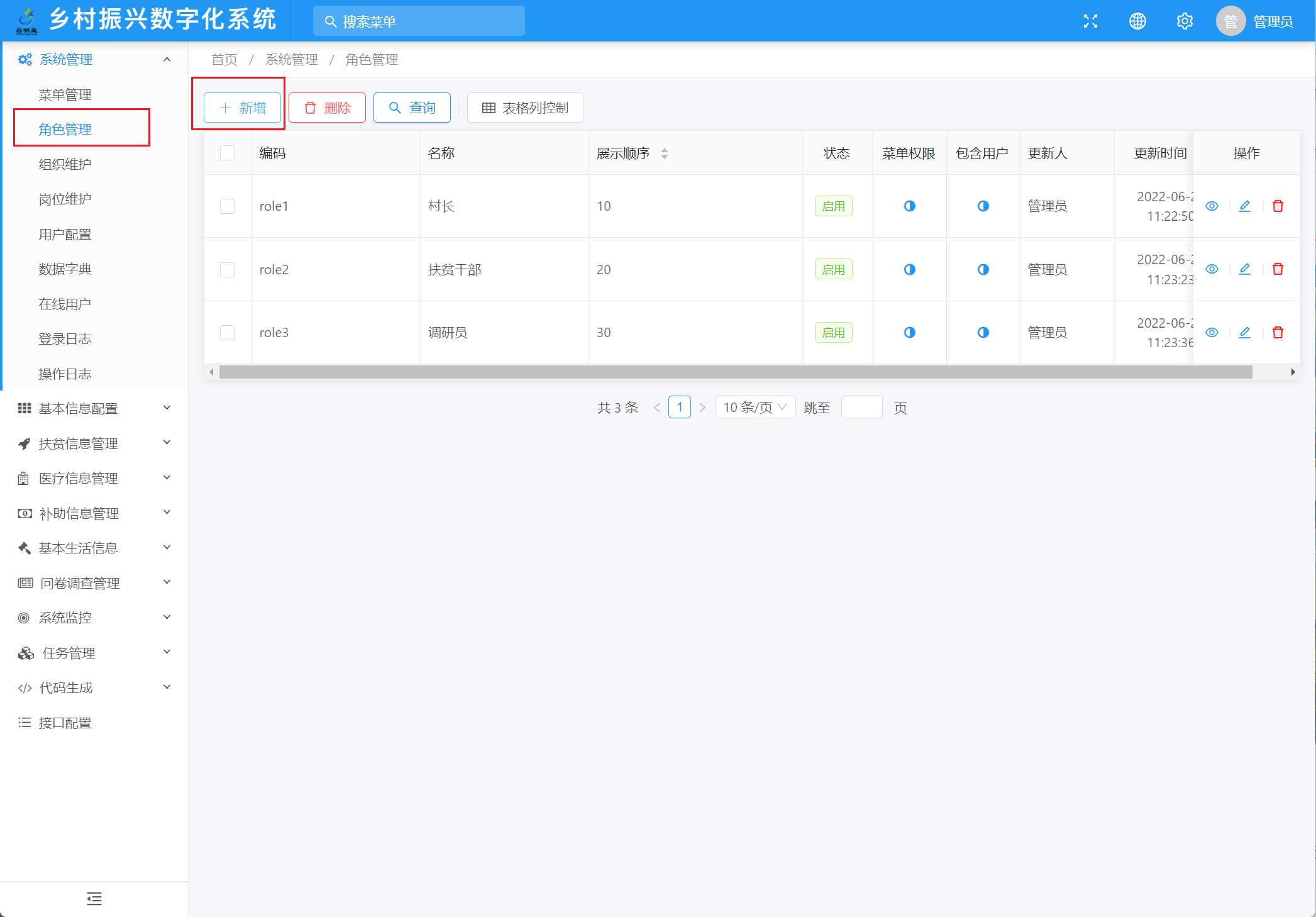1316x917 pixels.
Task: Open the 用户配置 menu item
Action: click(x=65, y=235)
